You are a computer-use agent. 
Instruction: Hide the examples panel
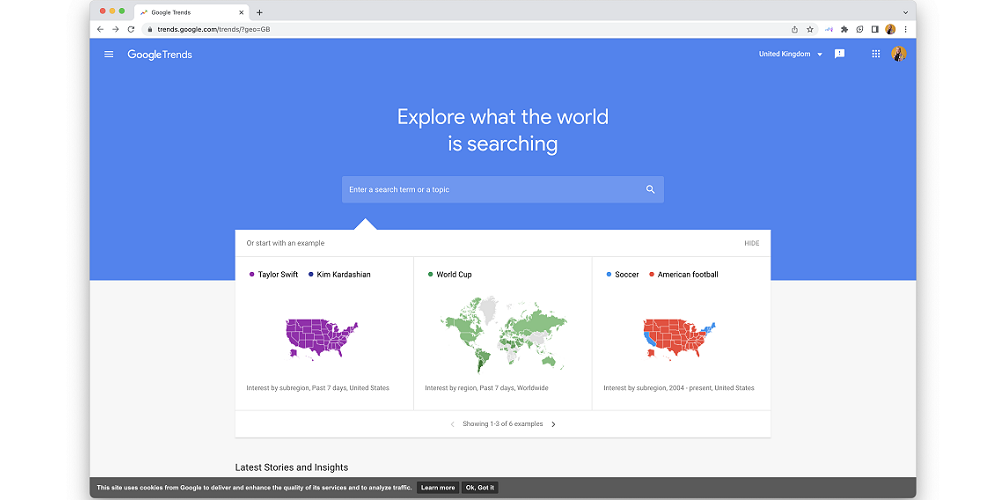[x=751, y=244]
